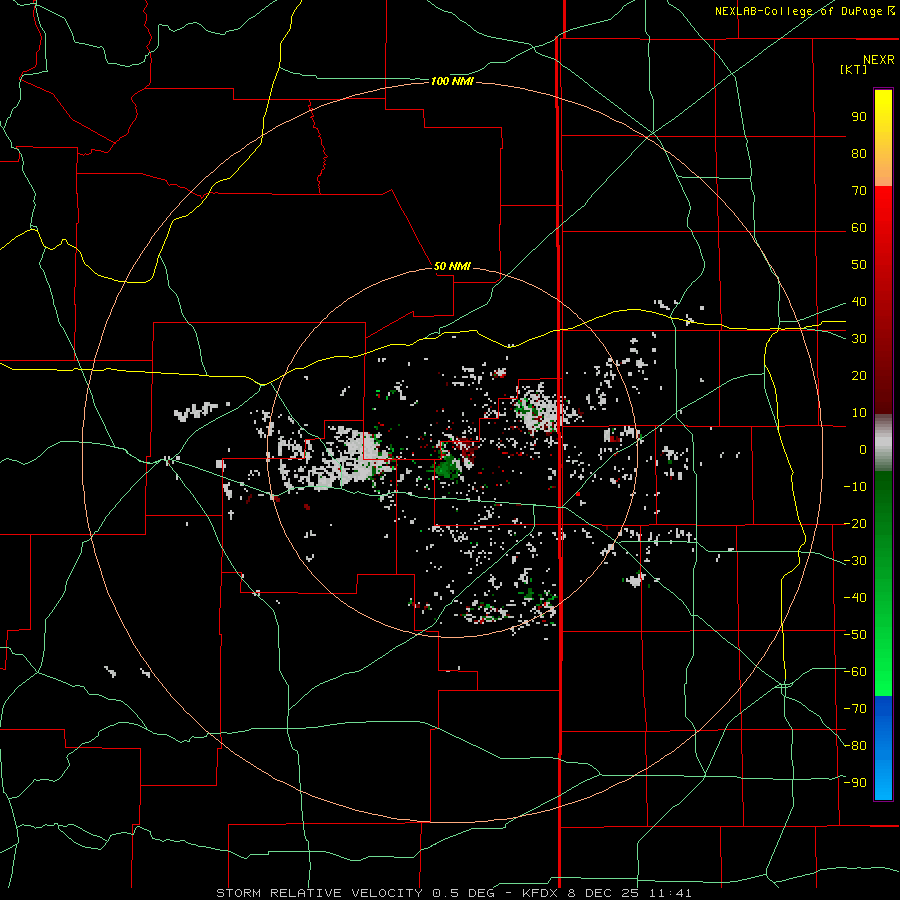Click the NEXR label above color scale
The image size is (900, 900).
tap(879, 60)
